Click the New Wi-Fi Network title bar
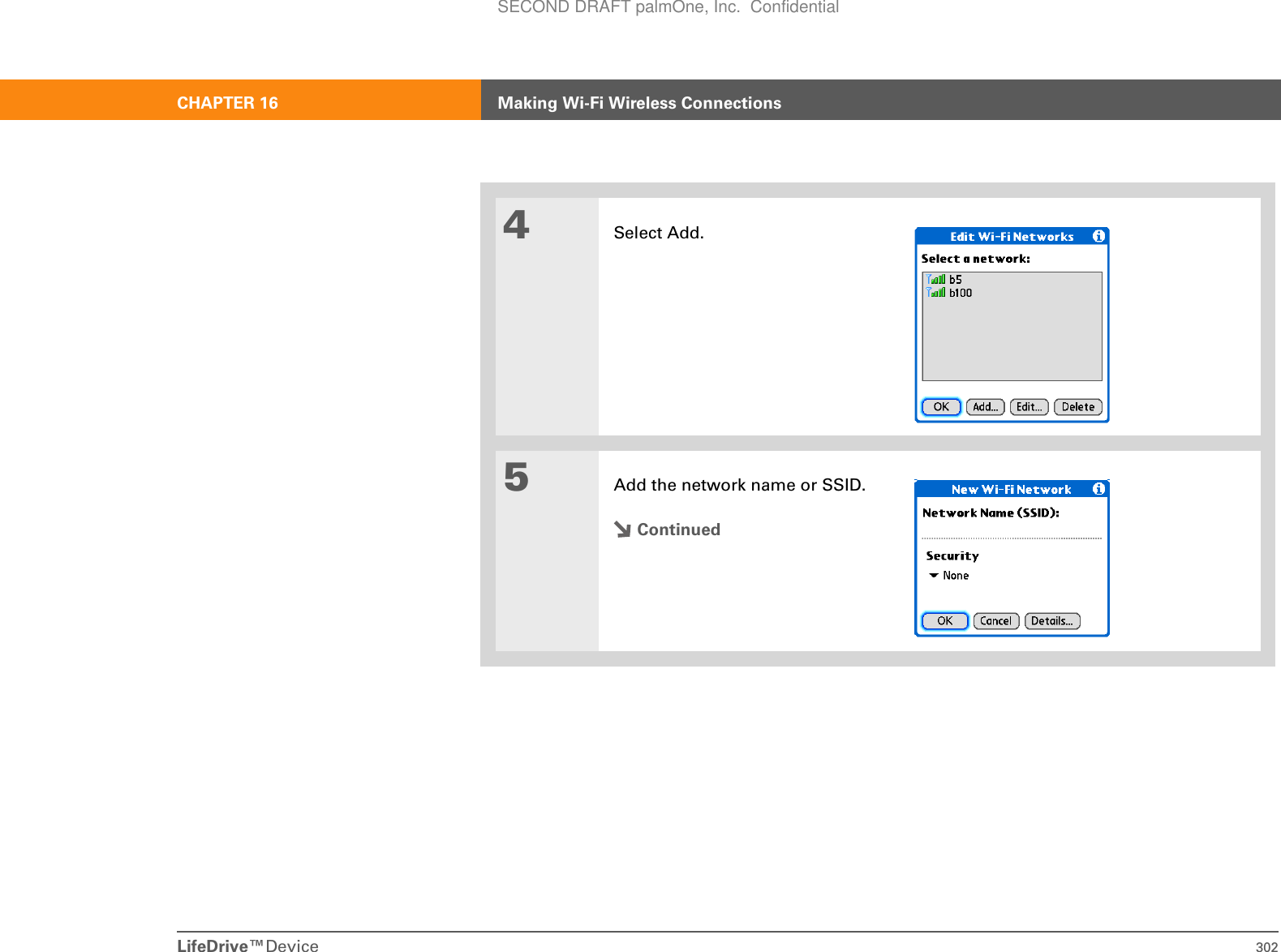 1012,489
